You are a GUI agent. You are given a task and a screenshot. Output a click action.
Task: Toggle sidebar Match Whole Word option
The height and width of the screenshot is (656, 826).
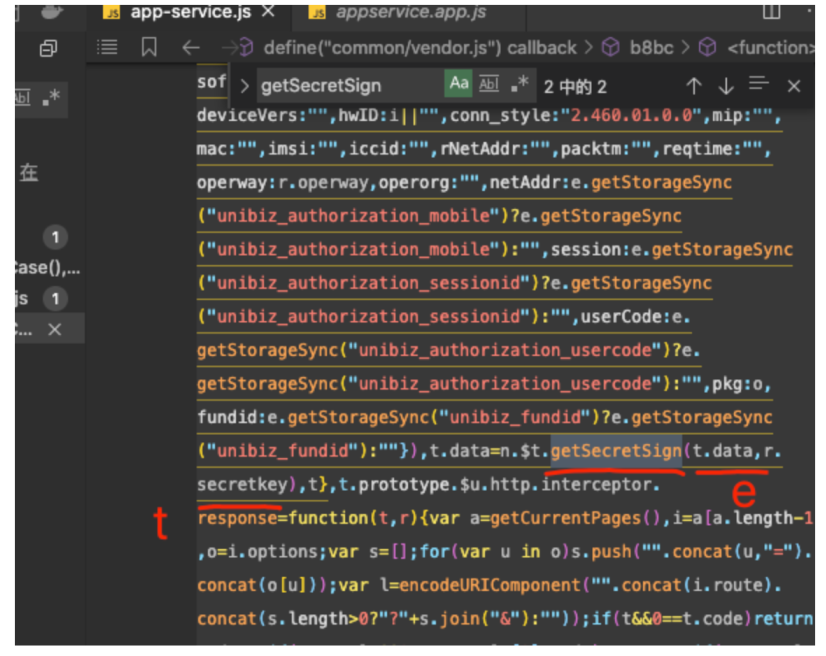click(23, 97)
